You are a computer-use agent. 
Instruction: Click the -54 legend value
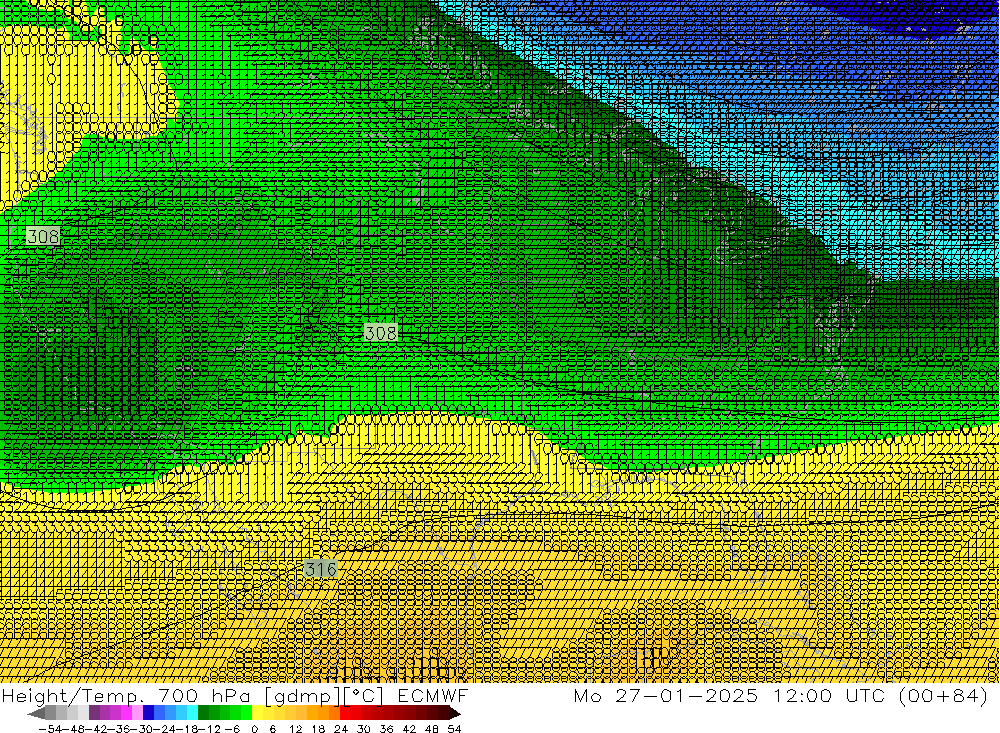(x=50, y=729)
